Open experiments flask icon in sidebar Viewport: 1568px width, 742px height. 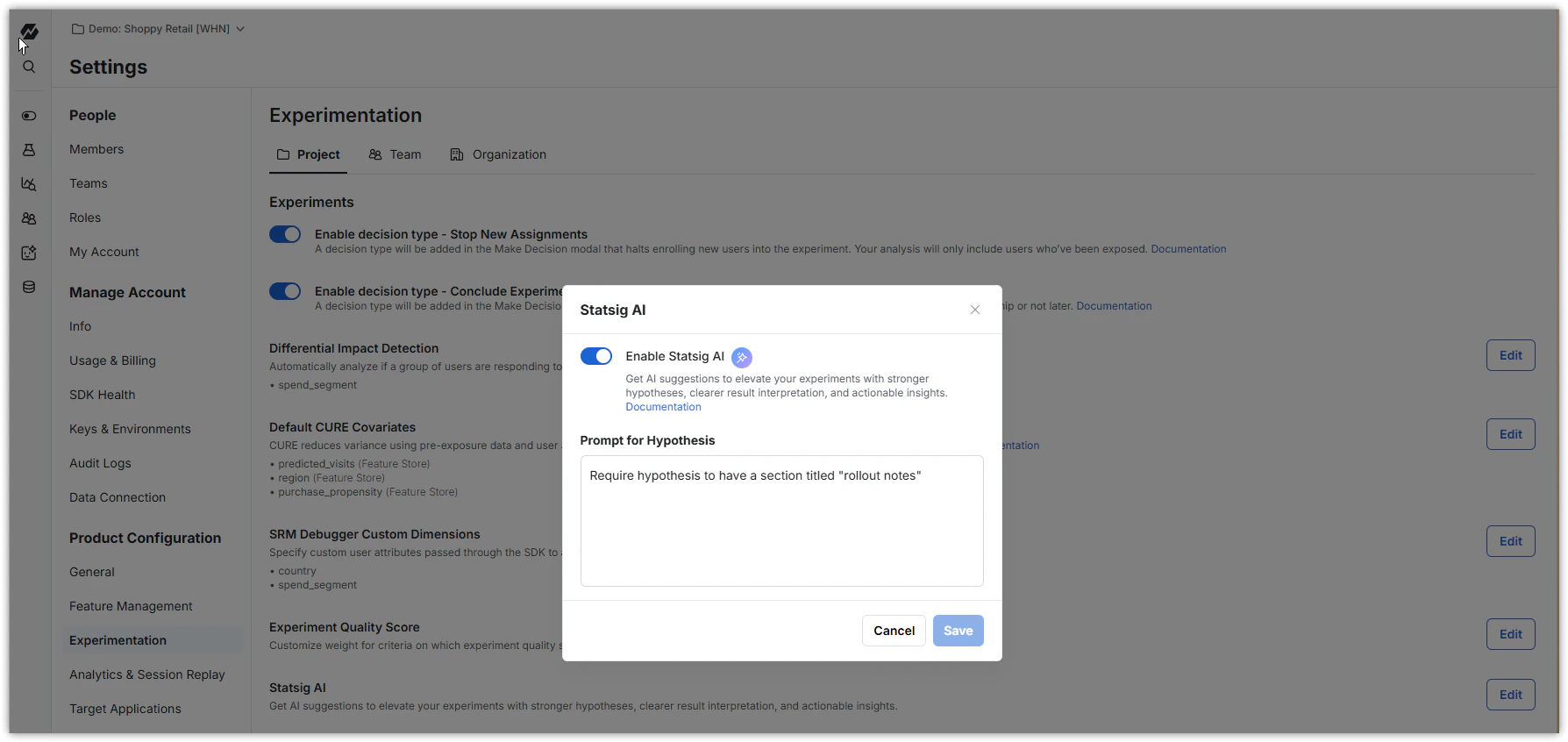coord(29,150)
